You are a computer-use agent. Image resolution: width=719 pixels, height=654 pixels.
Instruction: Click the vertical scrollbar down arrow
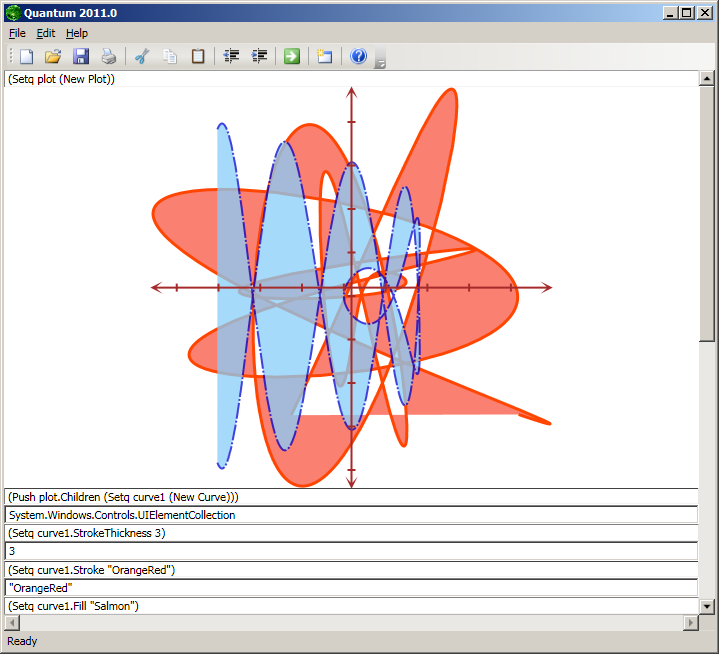pyautogui.click(x=707, y=607)
